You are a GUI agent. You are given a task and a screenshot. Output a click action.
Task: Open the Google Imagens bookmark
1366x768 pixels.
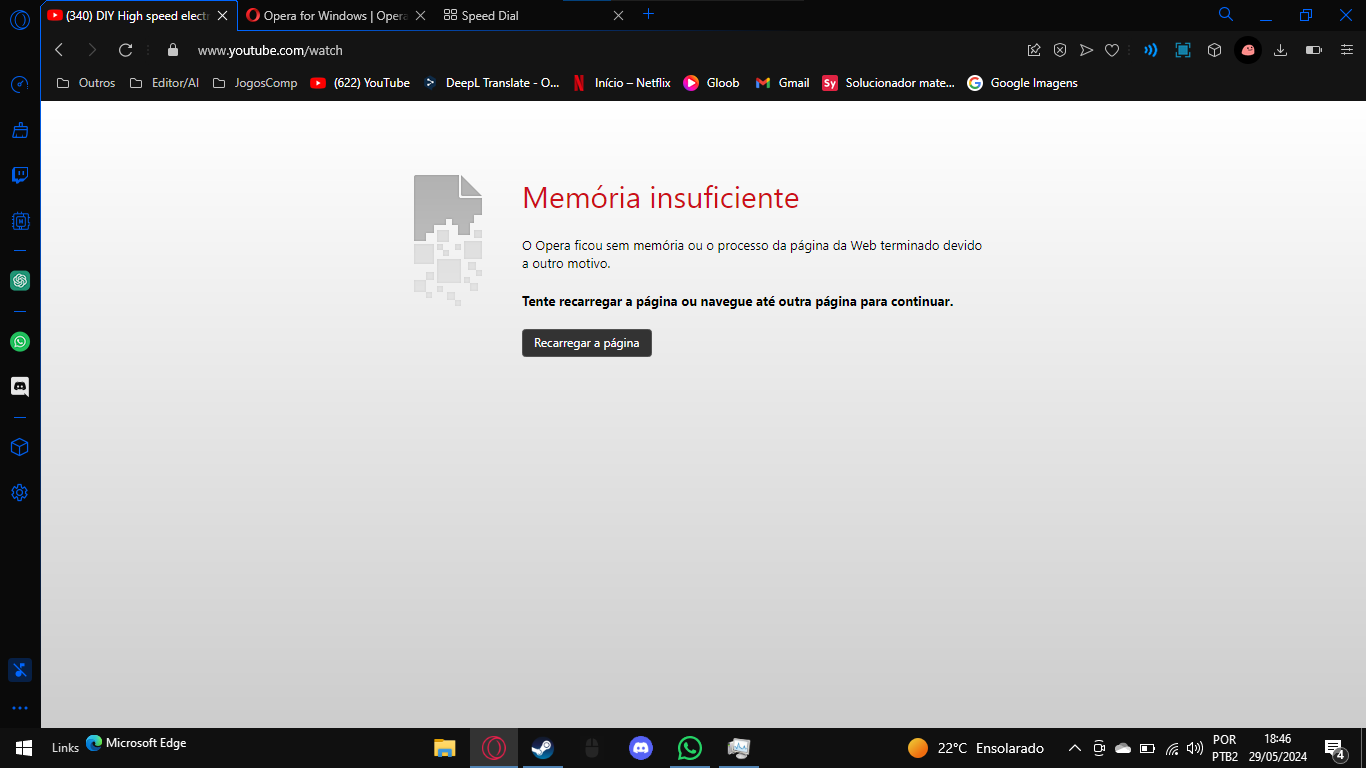(x=1022, y=83)
